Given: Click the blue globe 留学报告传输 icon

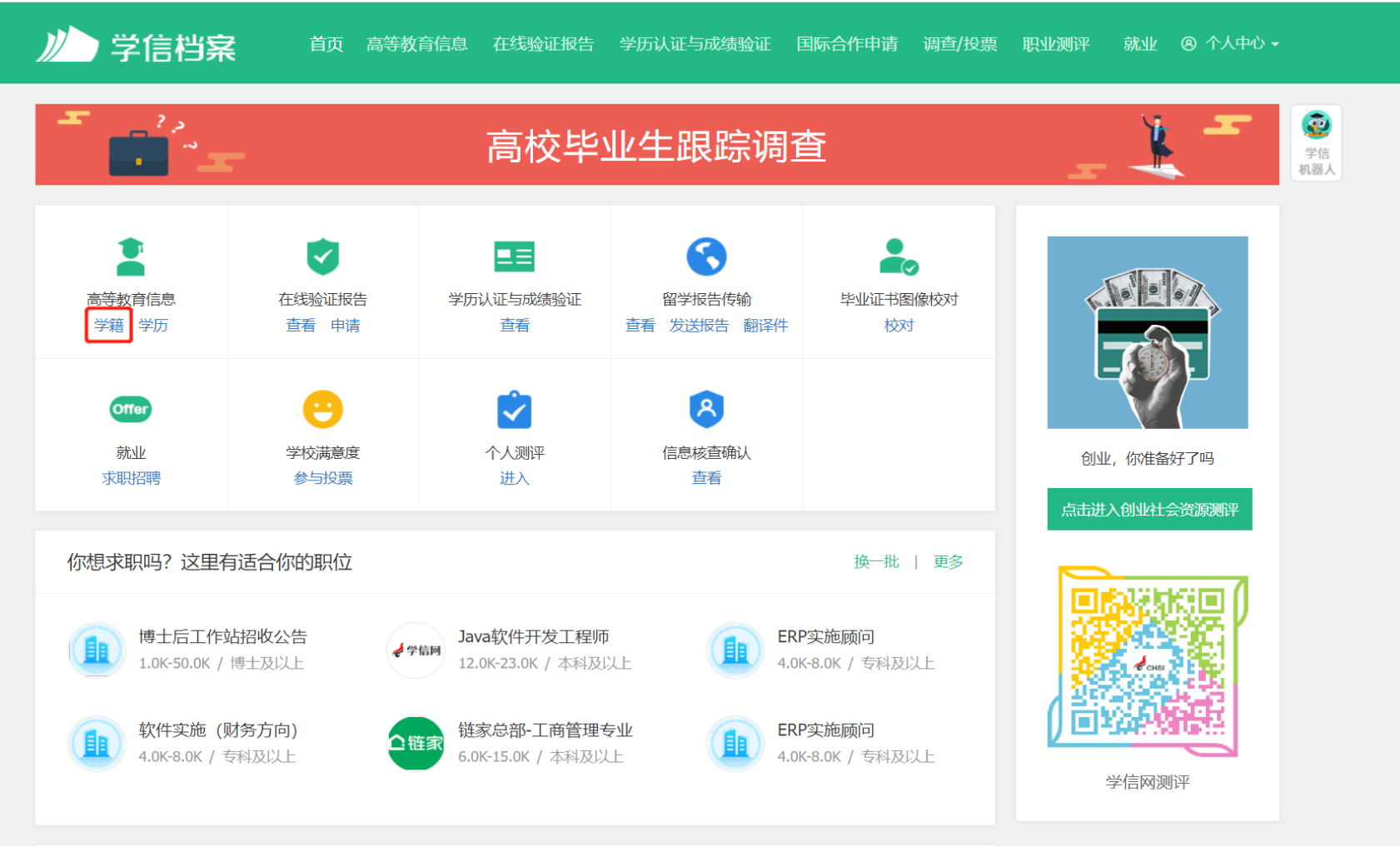Looking at the screenshot, I should point(706,256).
